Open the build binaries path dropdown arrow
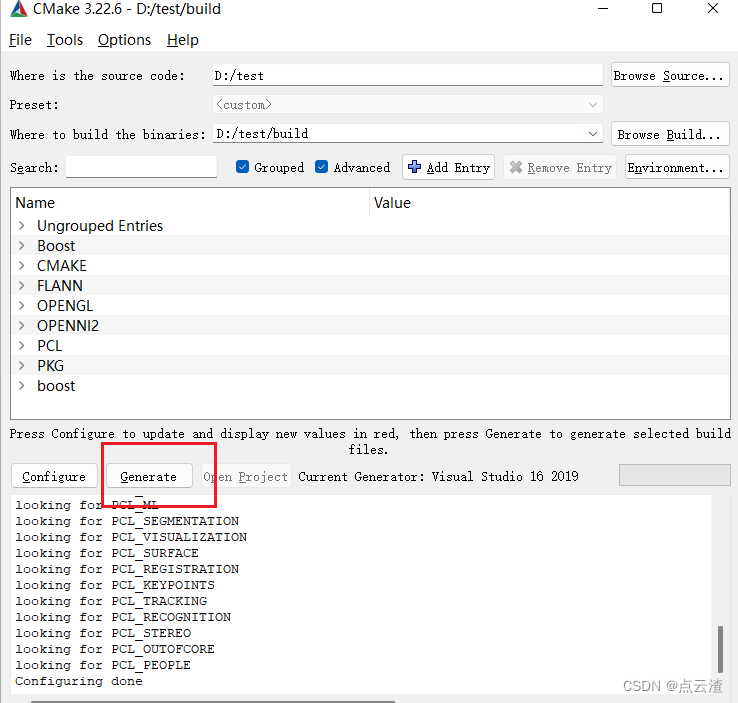The image size is (738, 703). pyautogui.click(x=593, y=134)
